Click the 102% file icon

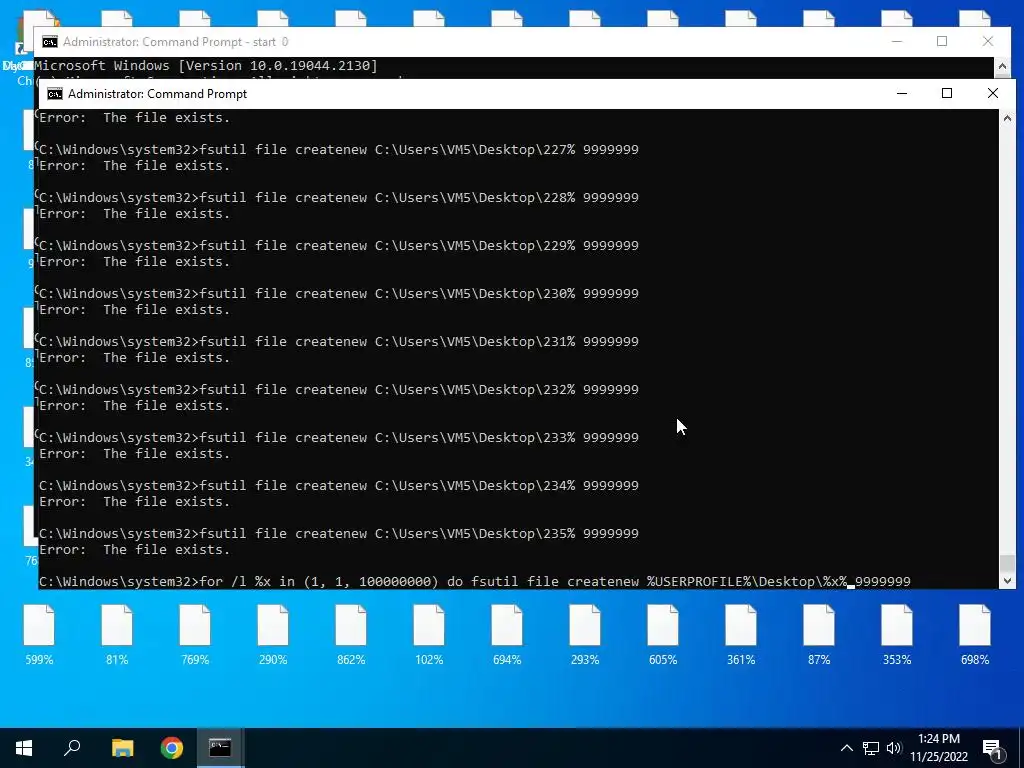click(429, 635)
